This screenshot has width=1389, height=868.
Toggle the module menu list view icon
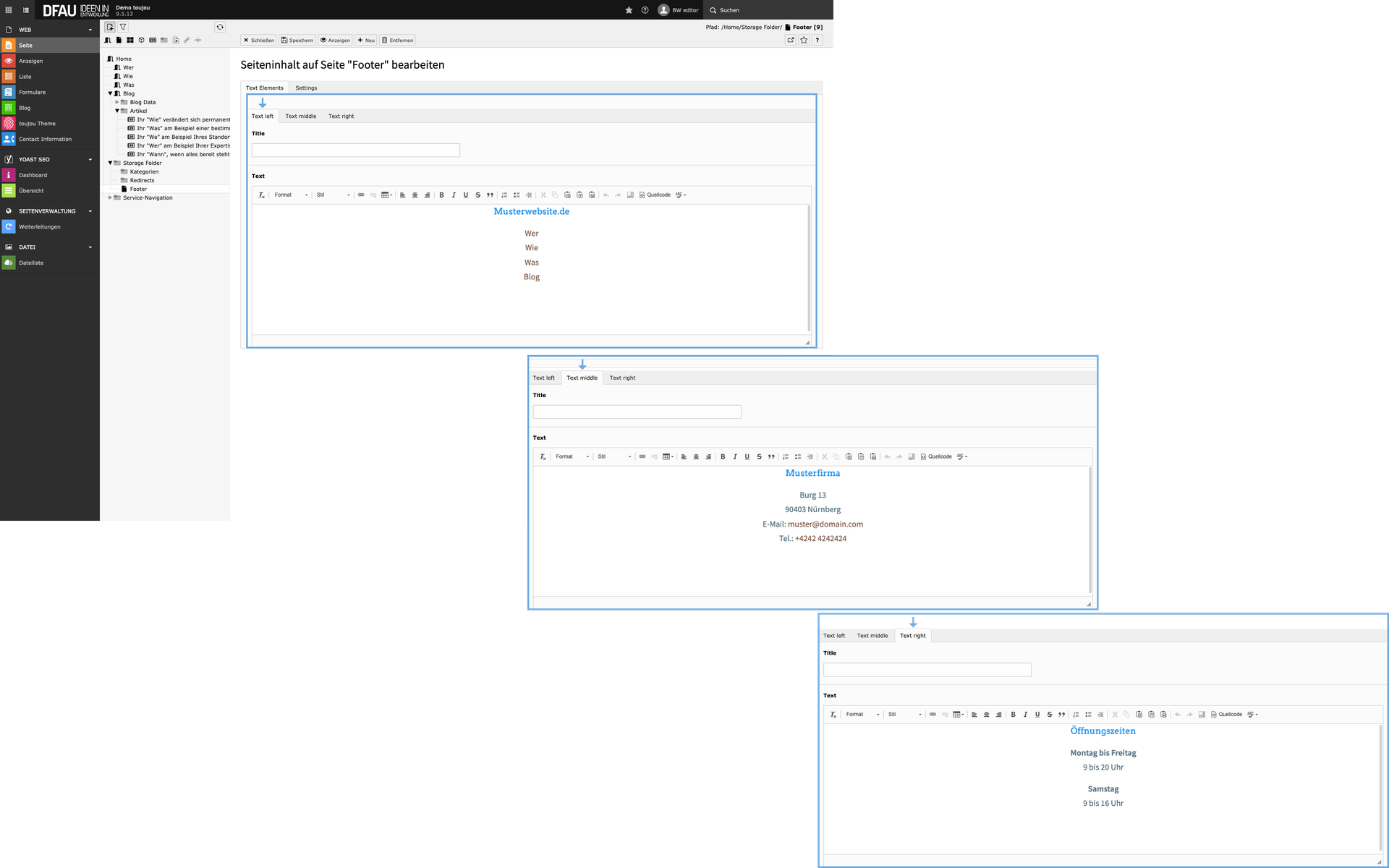point(26,10)
